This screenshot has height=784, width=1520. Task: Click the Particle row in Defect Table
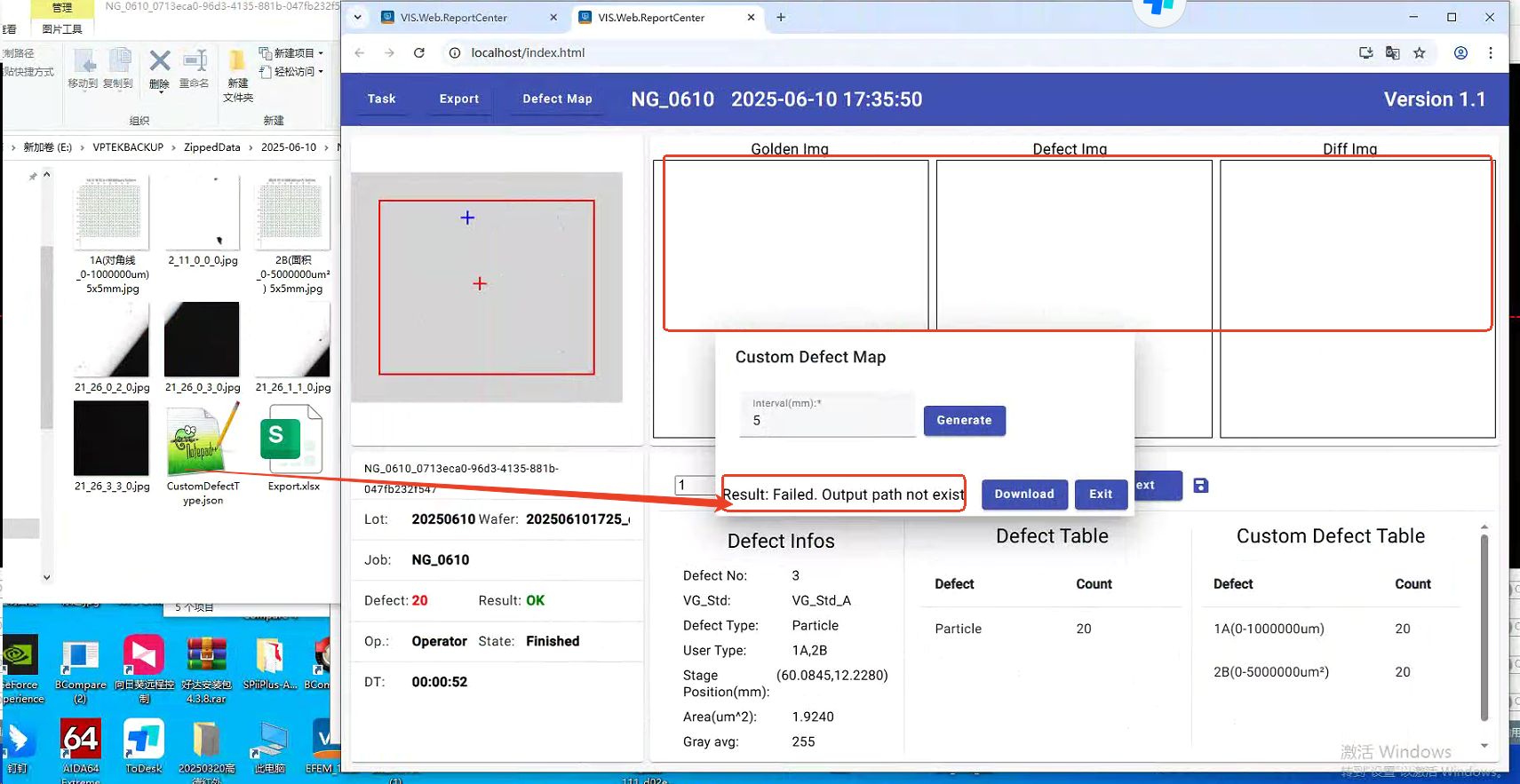[x=1052, y=629]
